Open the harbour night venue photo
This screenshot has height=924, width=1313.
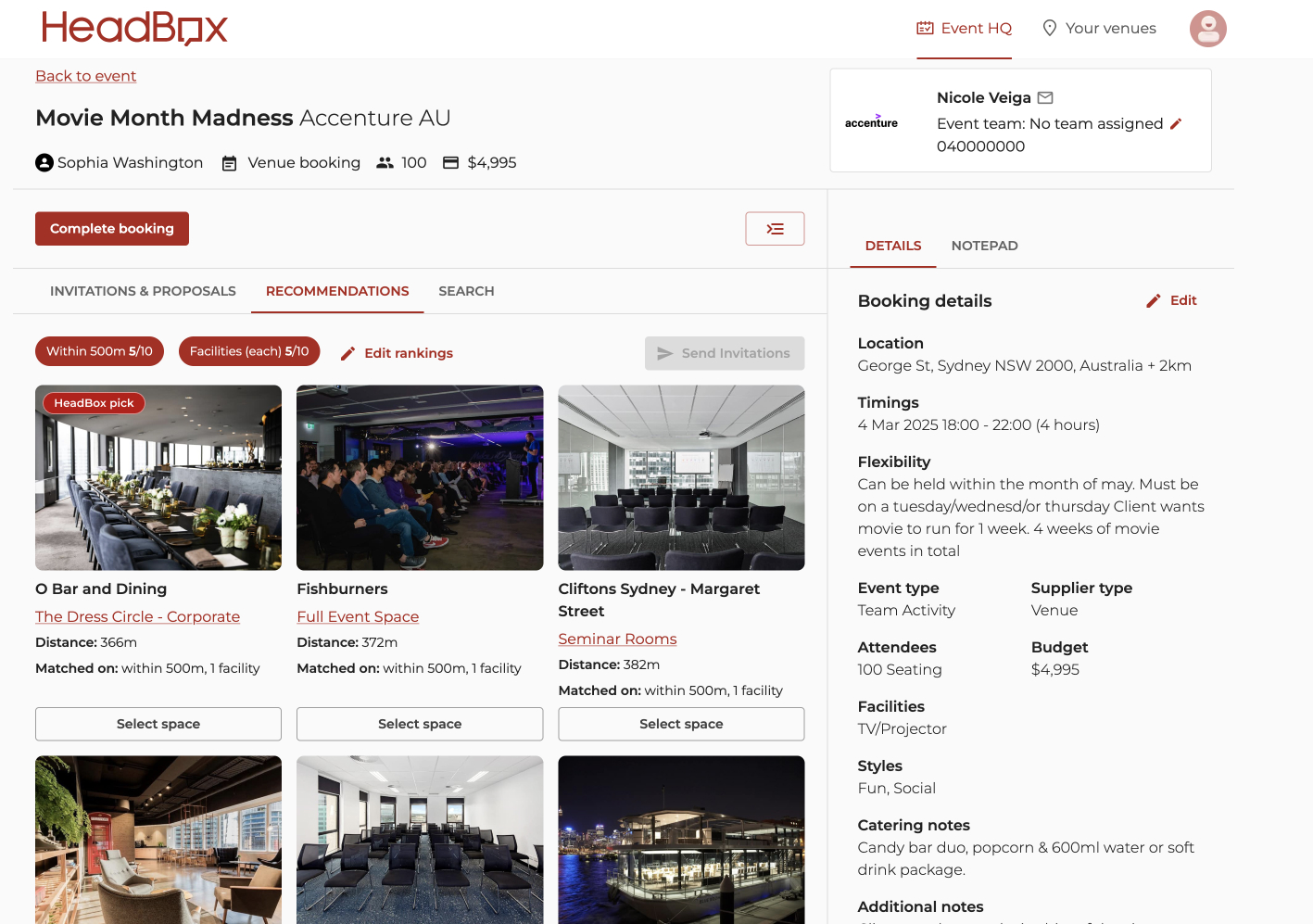681,840
